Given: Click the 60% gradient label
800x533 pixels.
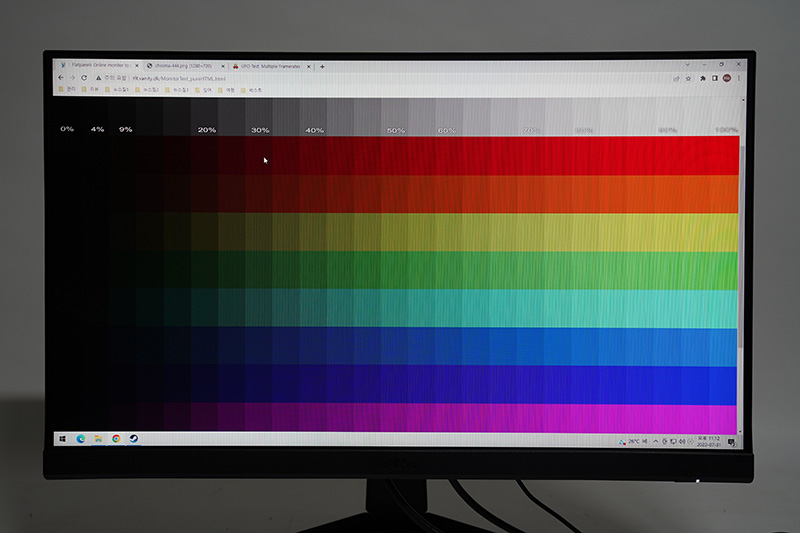Looking at the screenshot, I should point(447,131).
